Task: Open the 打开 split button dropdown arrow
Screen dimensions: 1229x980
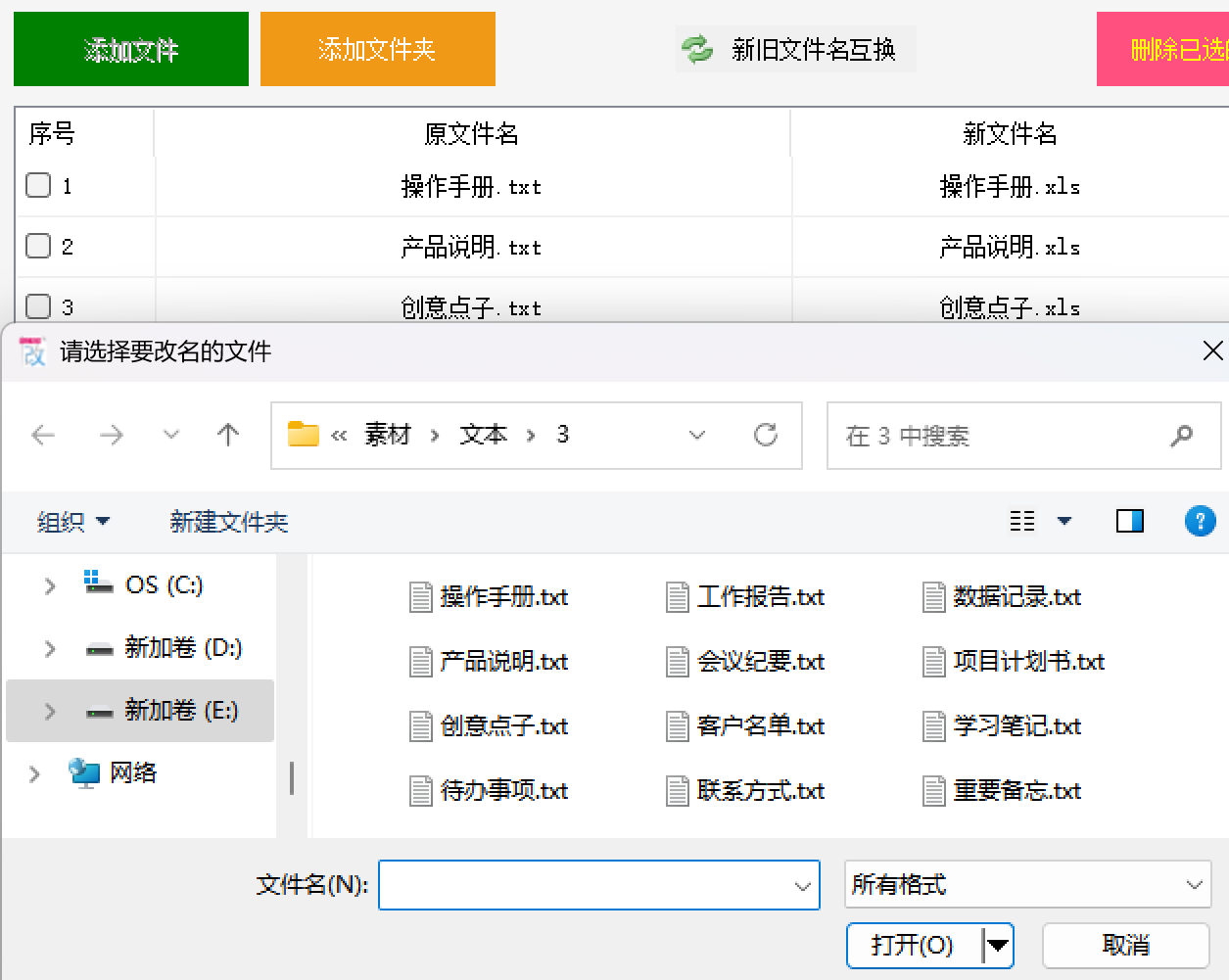Action: pyautogui.click(x=998, y=945)
